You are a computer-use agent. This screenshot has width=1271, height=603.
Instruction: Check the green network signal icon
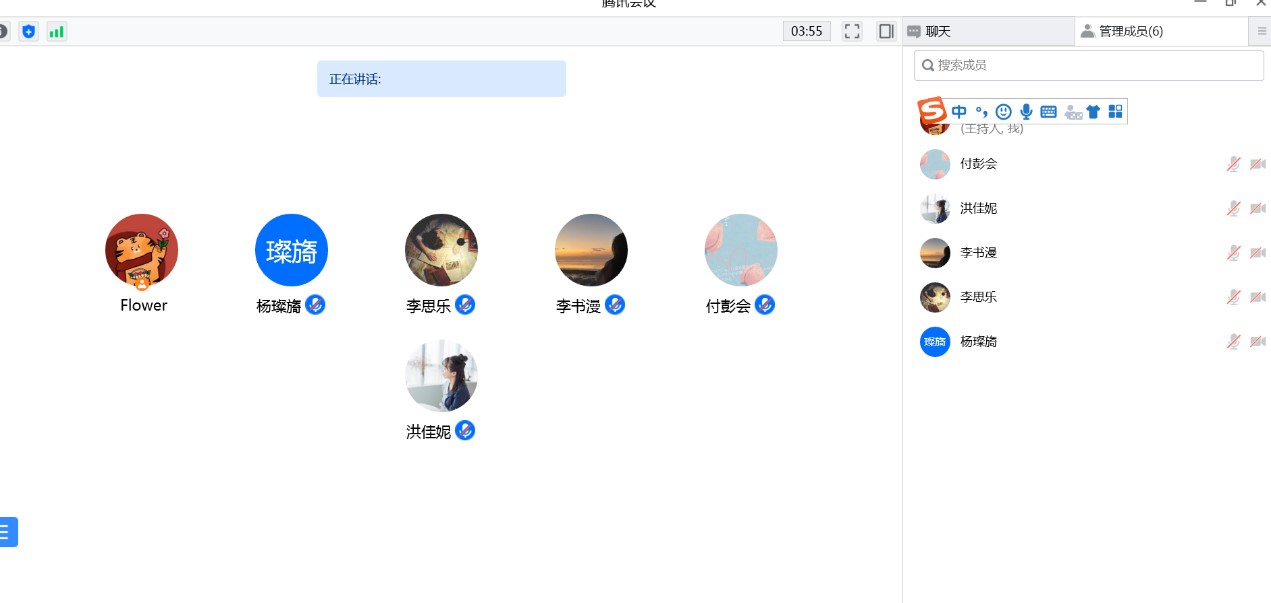coord(56,31)
